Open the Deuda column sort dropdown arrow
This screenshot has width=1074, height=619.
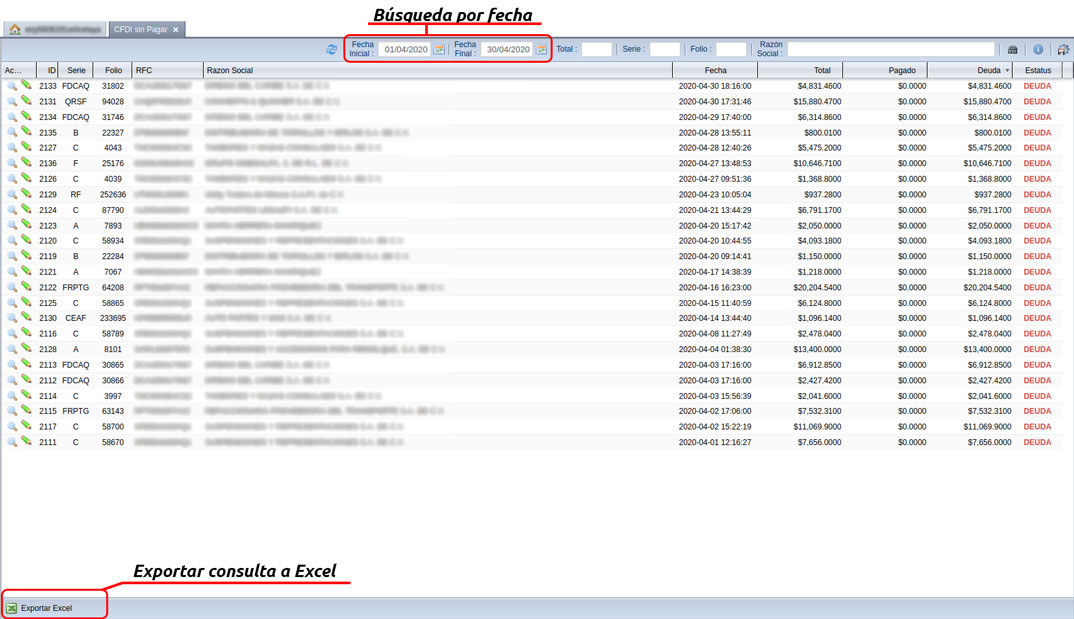(1007, 71)
